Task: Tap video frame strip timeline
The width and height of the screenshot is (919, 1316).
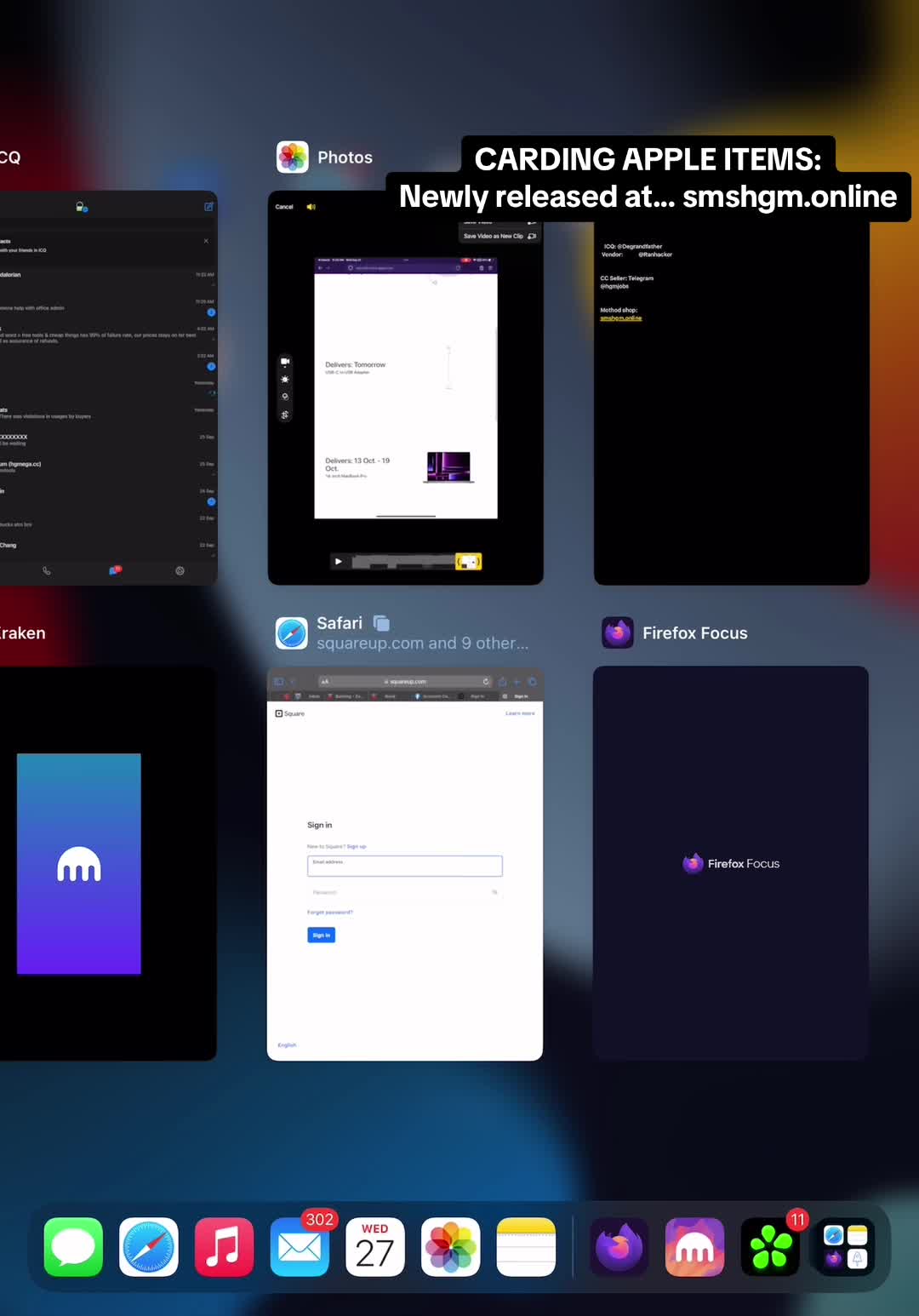Action: click(x=403, y=562)
